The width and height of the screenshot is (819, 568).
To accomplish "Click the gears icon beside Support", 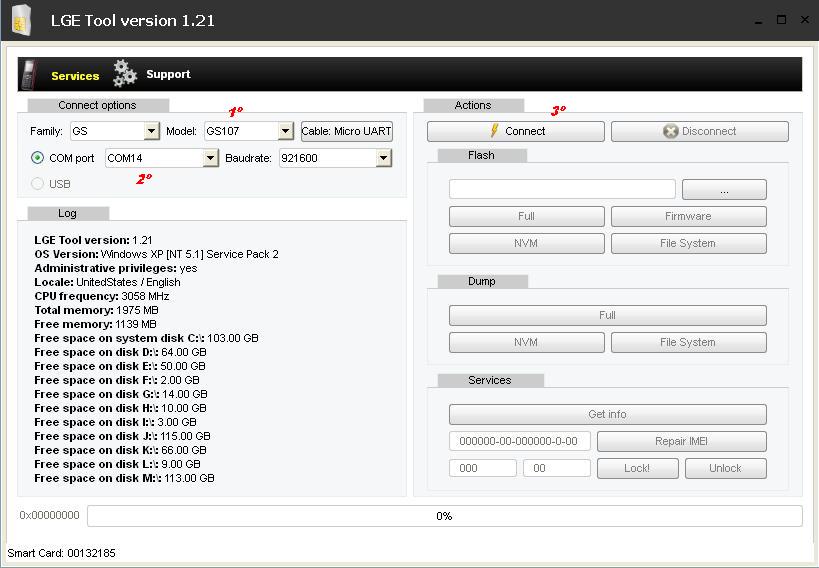I will pos(125,73).
